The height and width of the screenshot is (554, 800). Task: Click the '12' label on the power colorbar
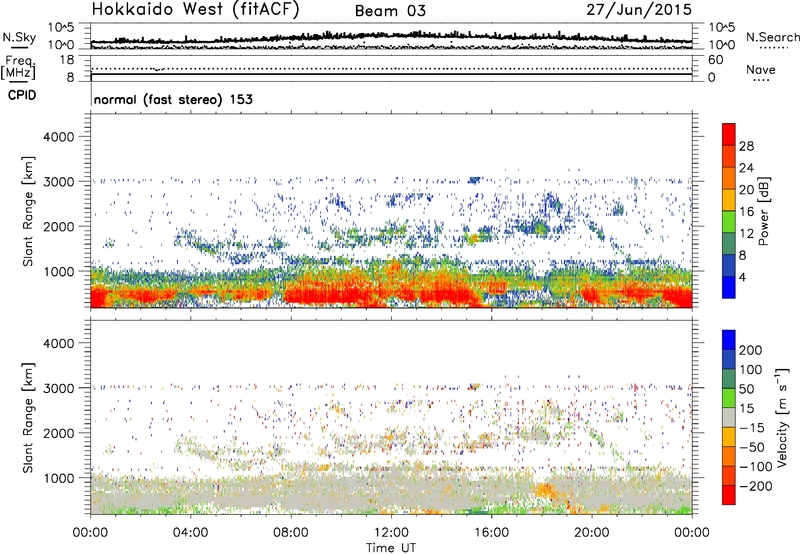click(x=746, y=234)
